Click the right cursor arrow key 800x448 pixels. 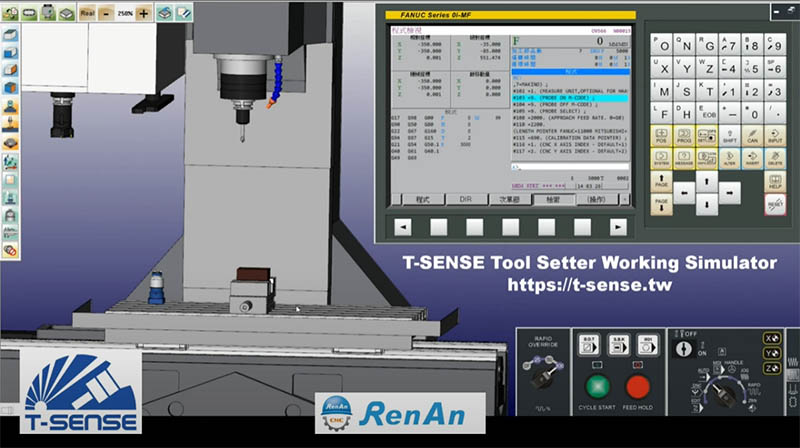tap(730, 193)
